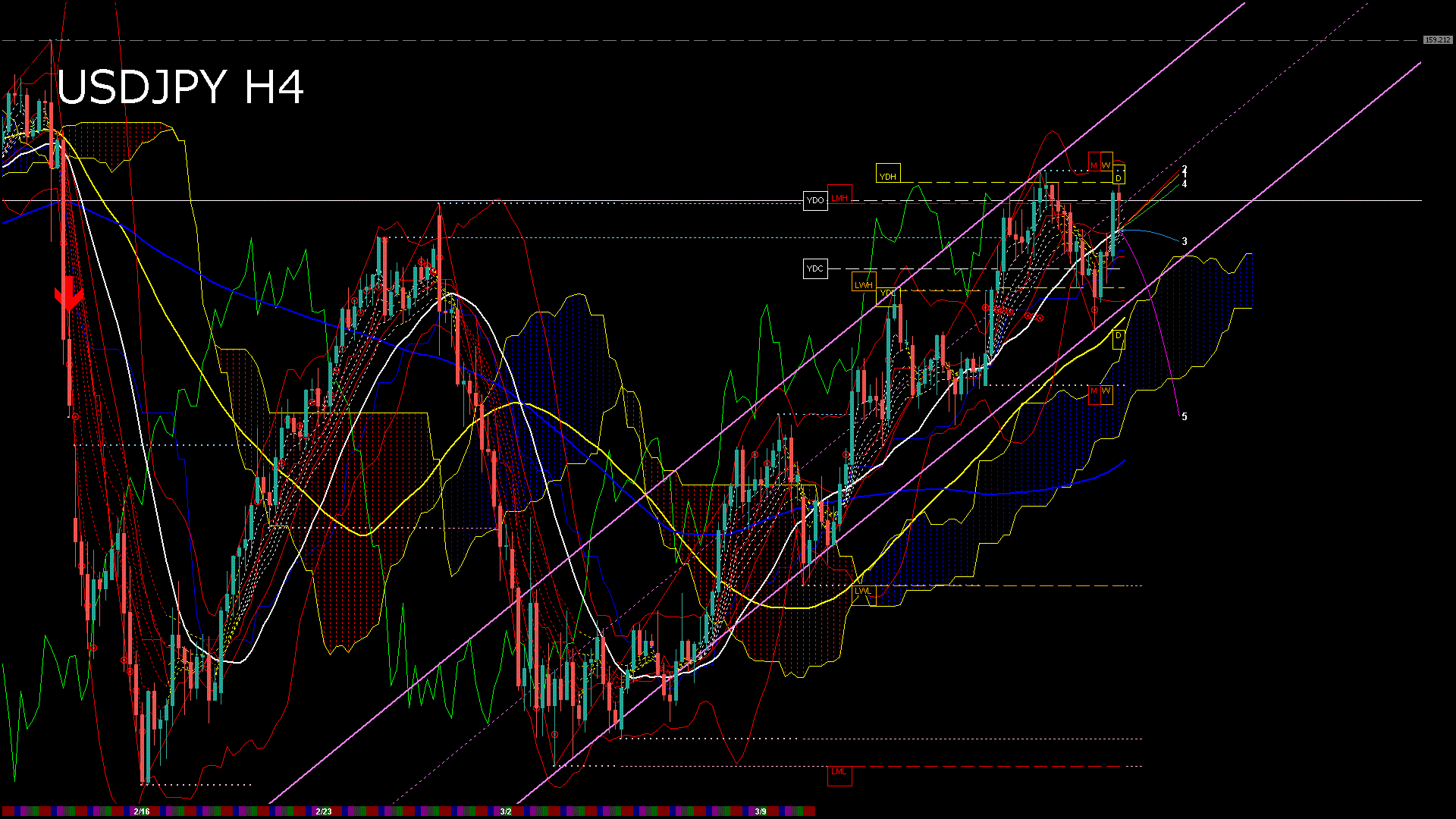Viewport: 1456px width, 819px height.
Task: Select the red LMH label box
Action: pos(839,198)
